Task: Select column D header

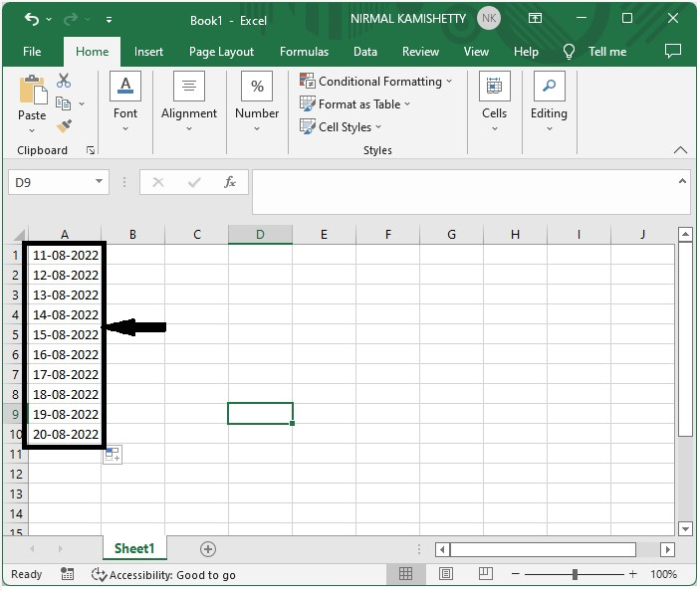Action: (x=260, y=235)
